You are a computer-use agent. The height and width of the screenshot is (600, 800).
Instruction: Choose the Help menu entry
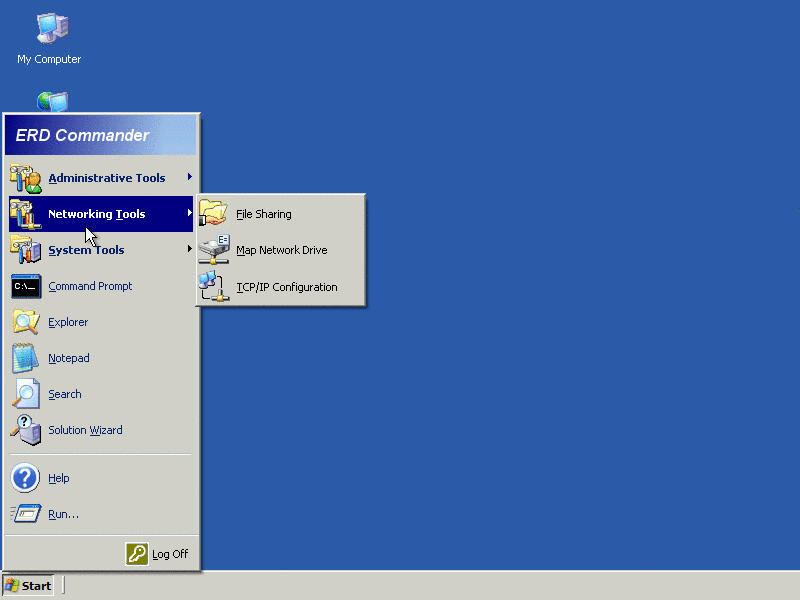tap(101, 478)
